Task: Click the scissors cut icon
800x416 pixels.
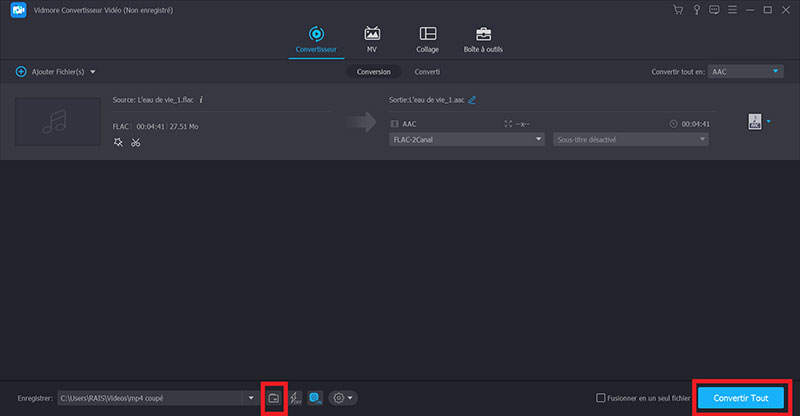Action: pos(136,142)
